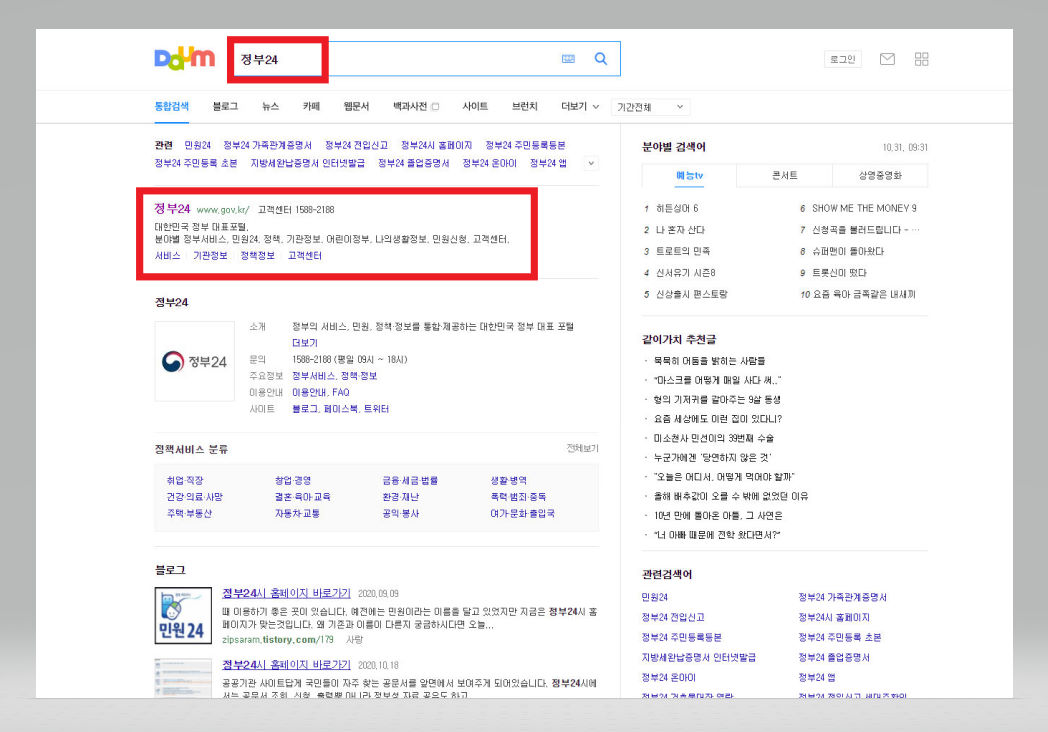1048x732 pixels.
Task: Open 이용안내, FAQ link
Action: click(x=321, y=392)
